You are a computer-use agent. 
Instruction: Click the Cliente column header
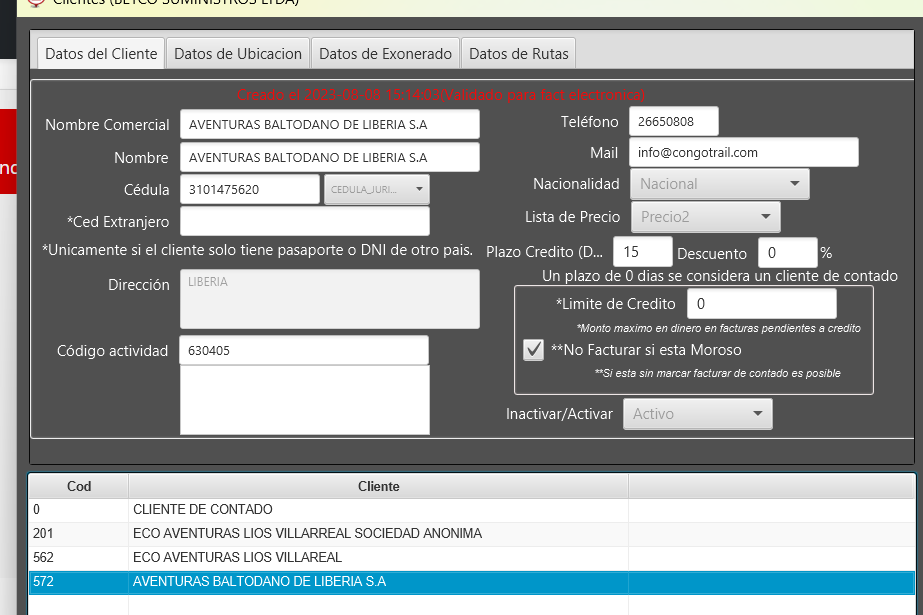click(378, 487)
